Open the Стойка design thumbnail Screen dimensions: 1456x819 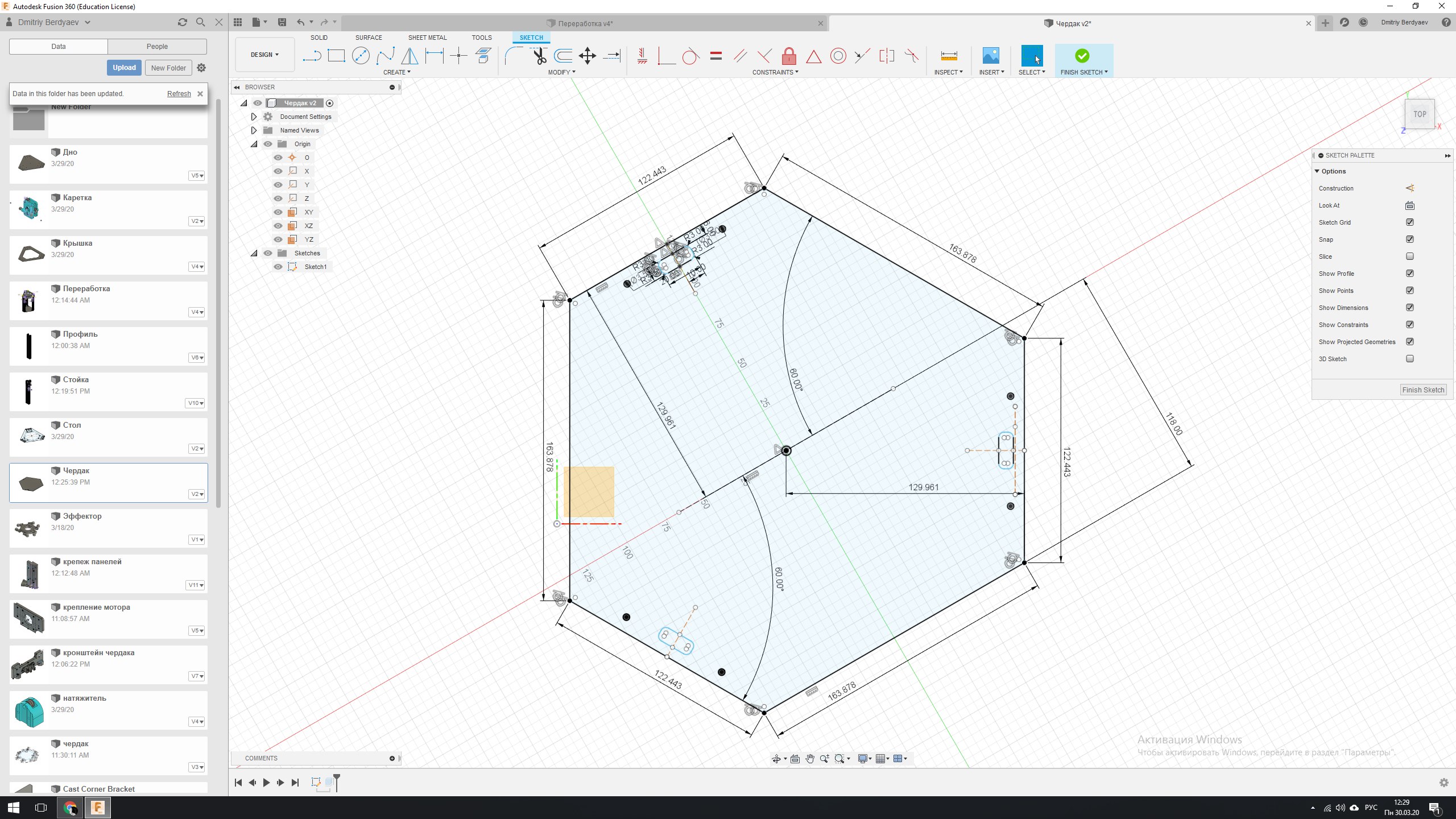click(x=28, y=391)
